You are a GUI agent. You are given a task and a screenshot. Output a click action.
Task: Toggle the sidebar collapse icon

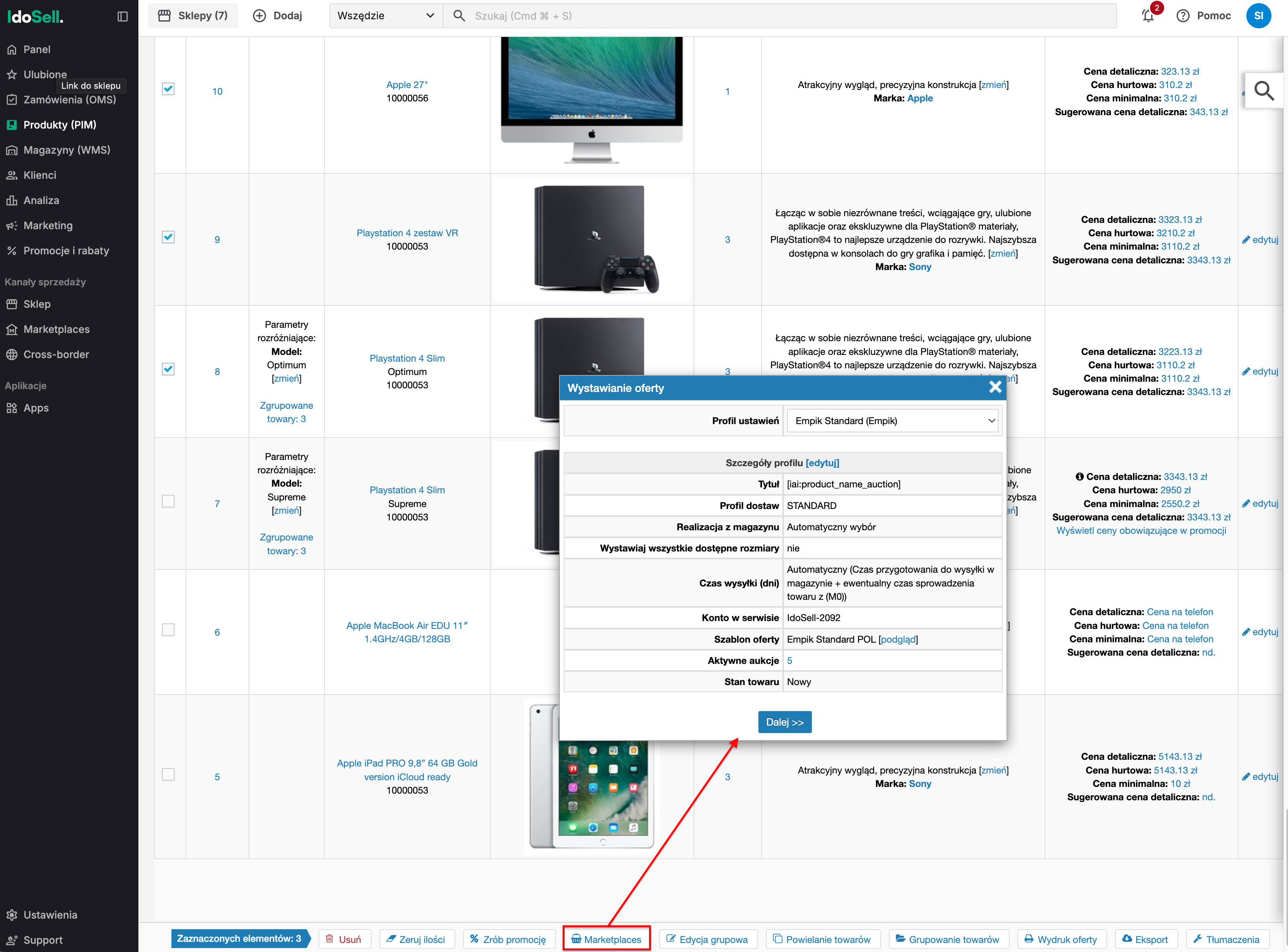(x=122, y=16)
